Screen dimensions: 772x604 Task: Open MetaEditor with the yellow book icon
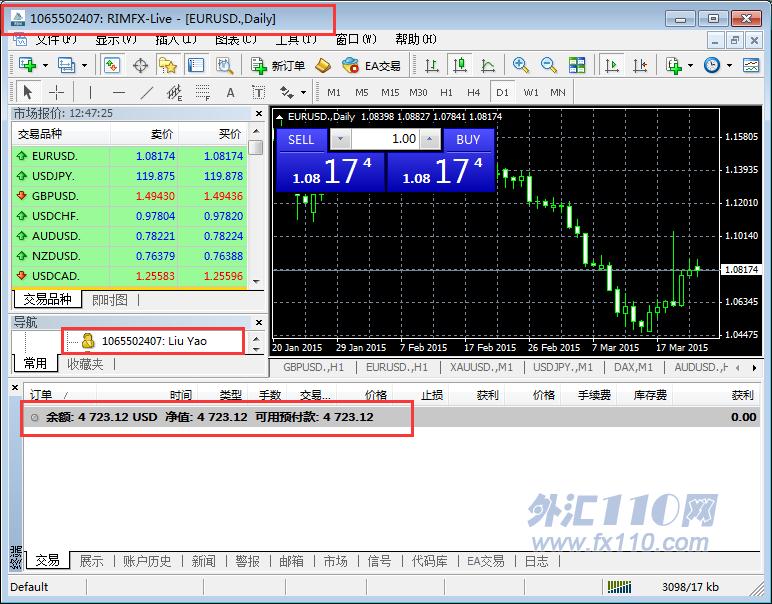[x=323, y=65]
